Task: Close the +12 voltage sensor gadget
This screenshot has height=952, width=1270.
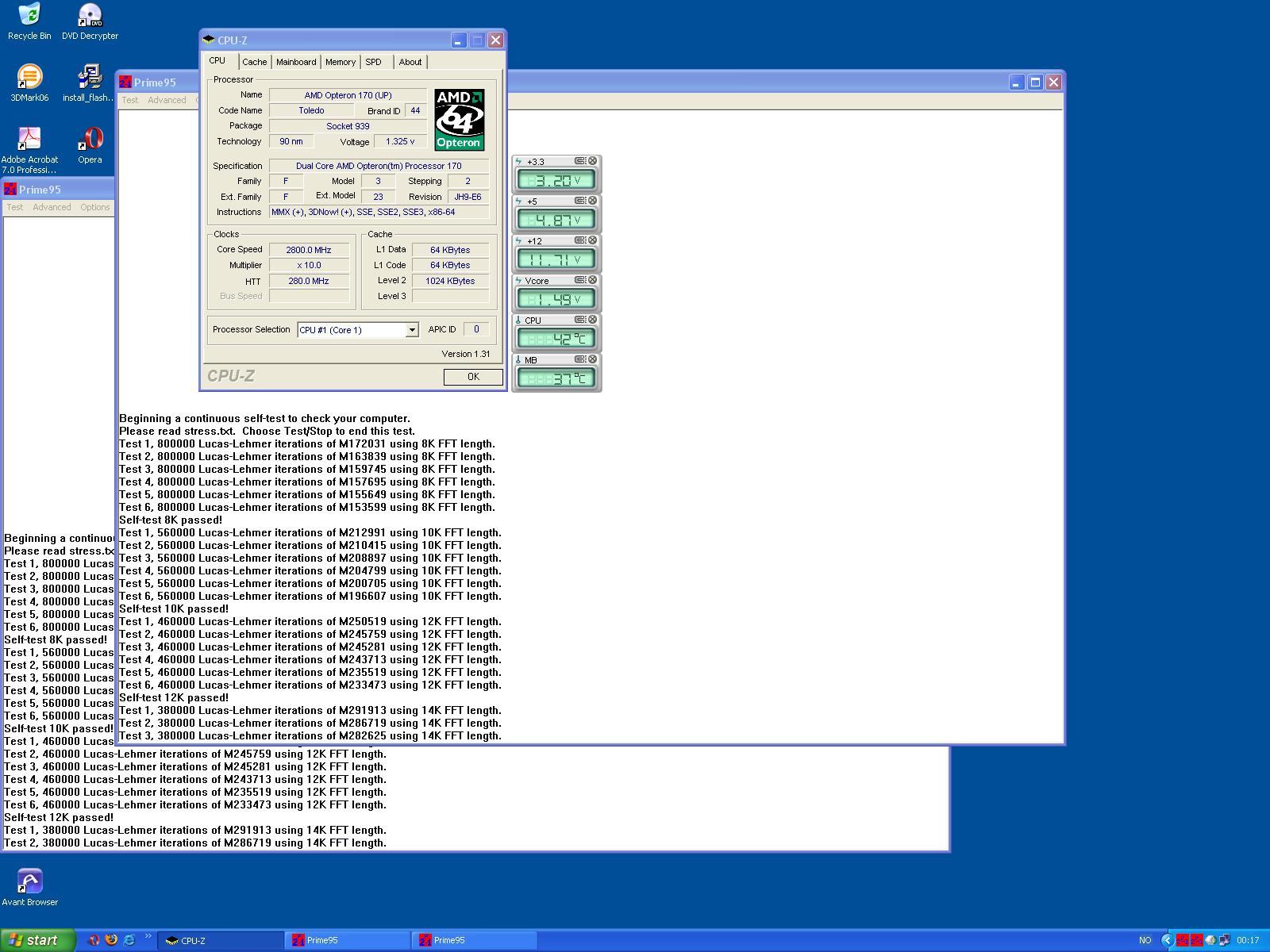Action: click(x=592, y=240)
